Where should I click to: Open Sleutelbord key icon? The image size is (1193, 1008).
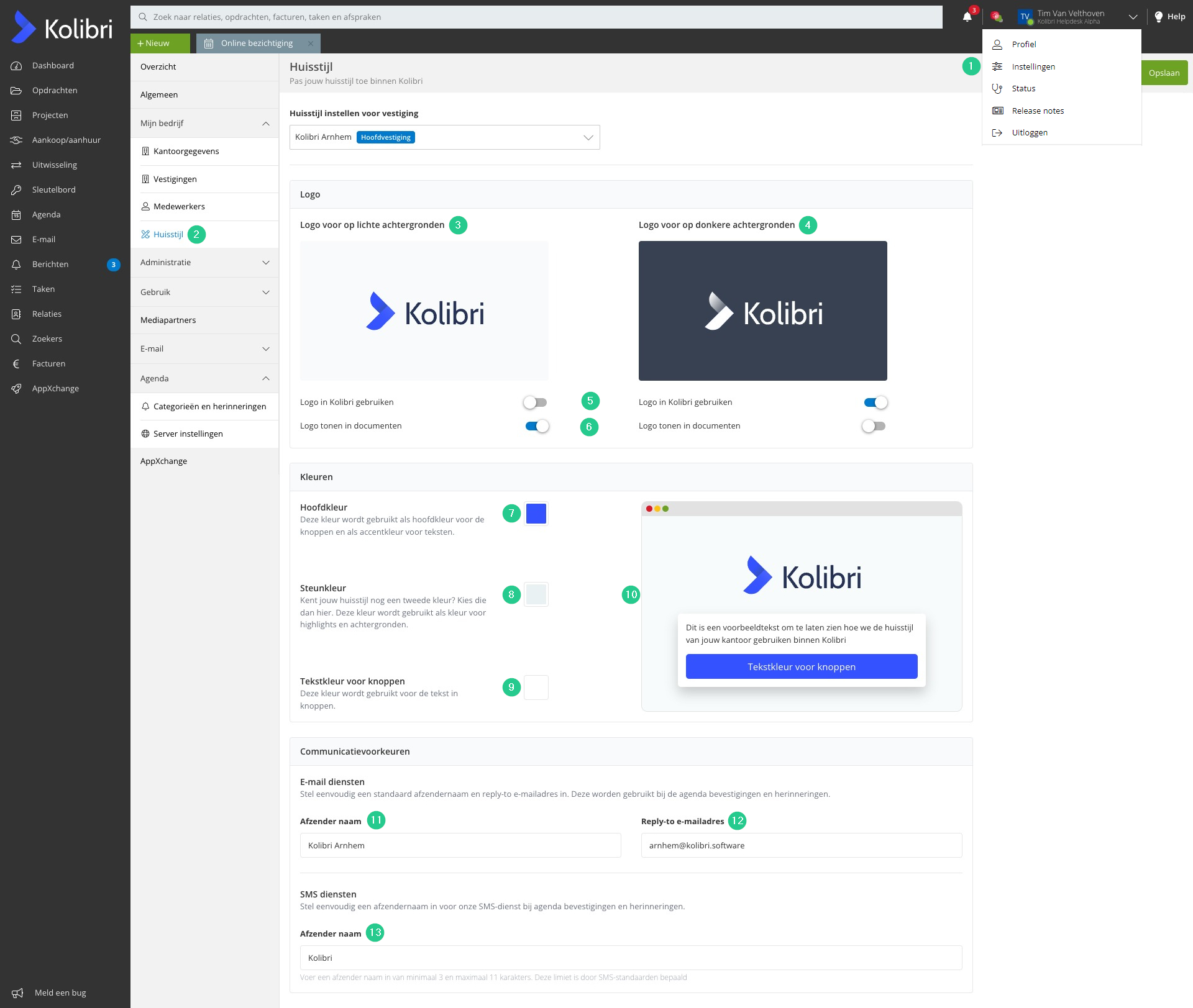[x=16, y=190]
